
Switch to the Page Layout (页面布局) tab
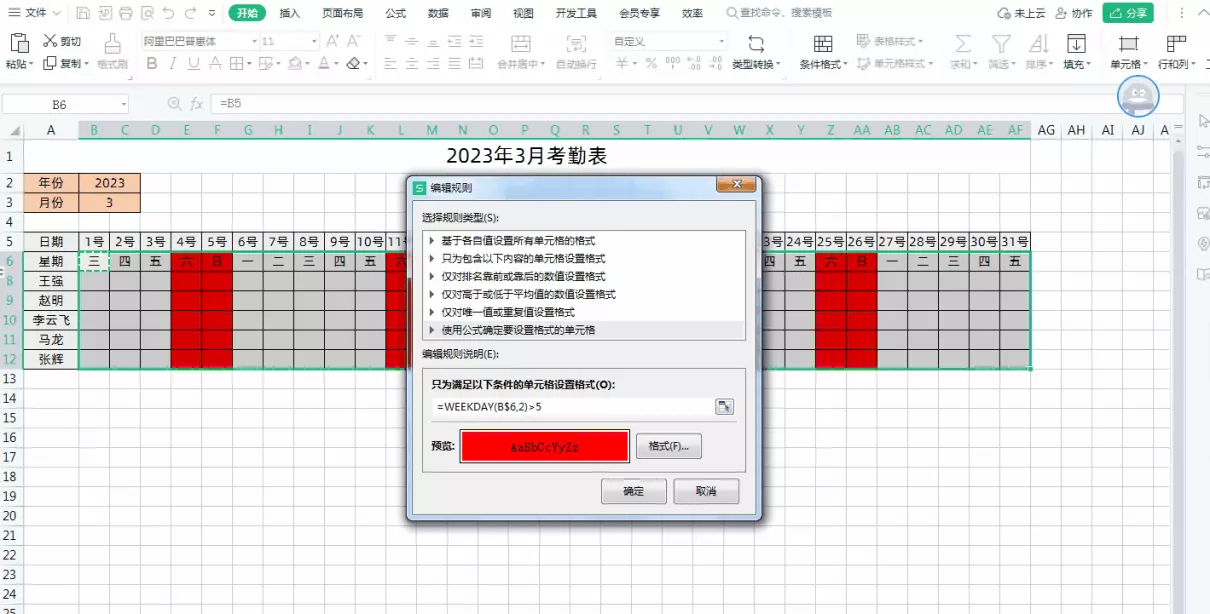click(x=343, y=13)
